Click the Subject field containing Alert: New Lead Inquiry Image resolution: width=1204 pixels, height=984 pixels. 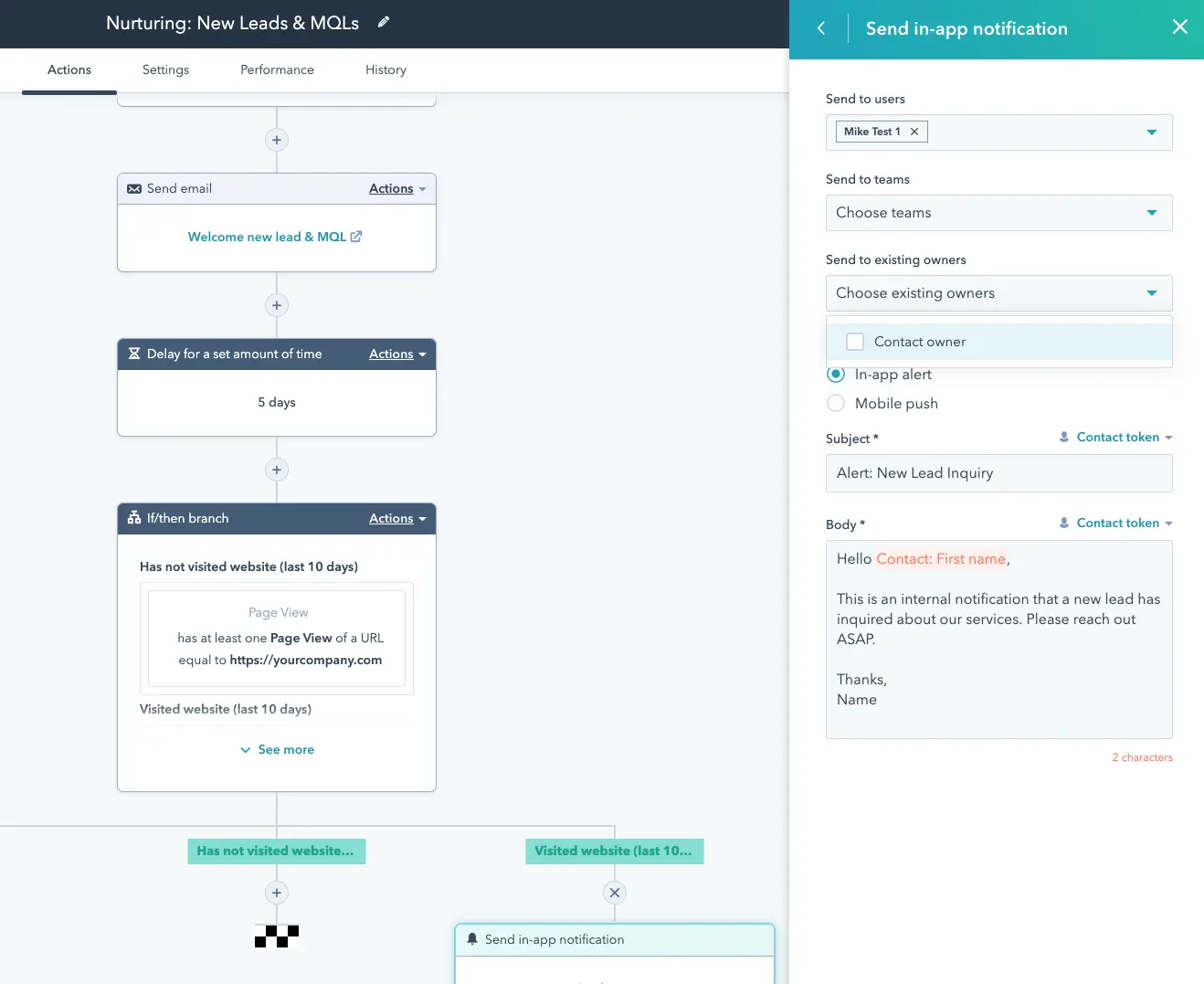pos(998,473)
